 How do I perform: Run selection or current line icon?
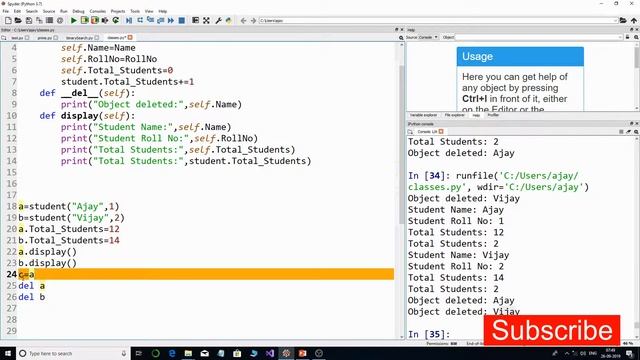point(105,20)
